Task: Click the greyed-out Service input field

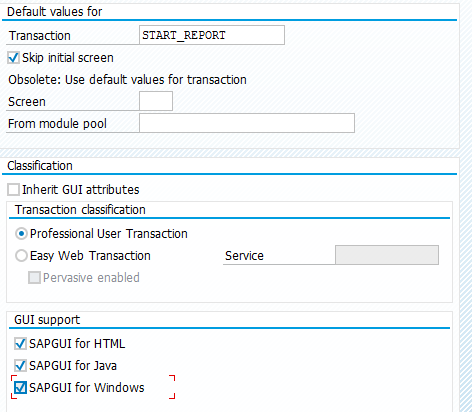Action: tap(387, 255)
